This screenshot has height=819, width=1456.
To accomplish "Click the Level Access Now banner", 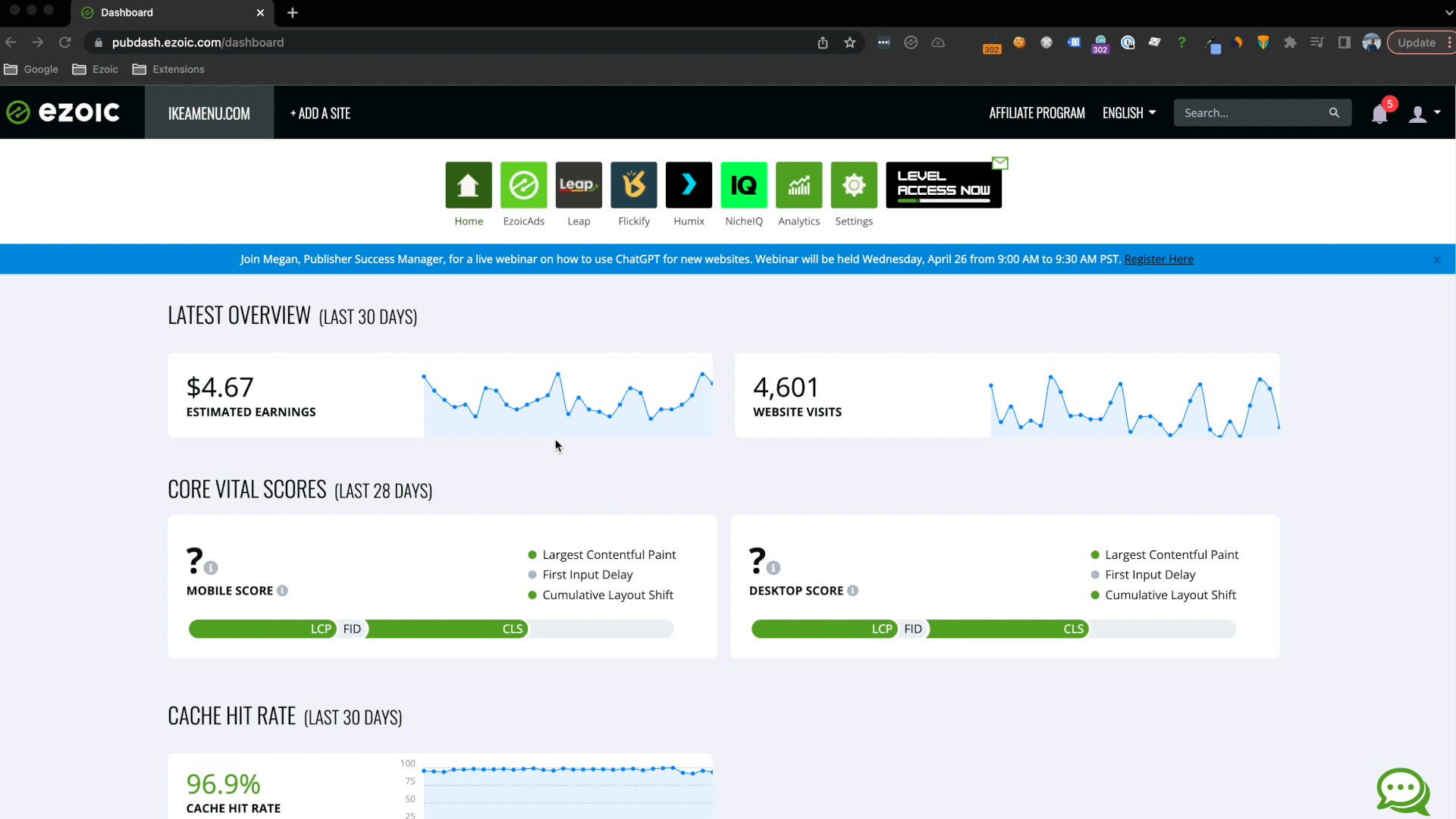I will (943, 185).
